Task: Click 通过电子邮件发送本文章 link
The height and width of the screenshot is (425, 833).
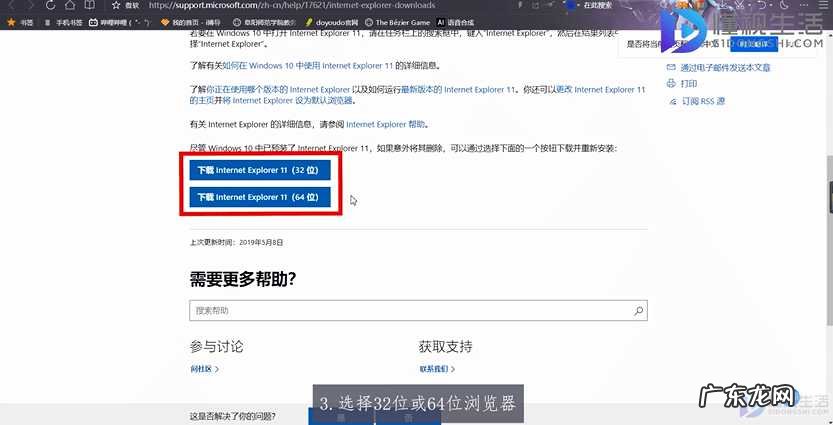Action: [725, 67]
